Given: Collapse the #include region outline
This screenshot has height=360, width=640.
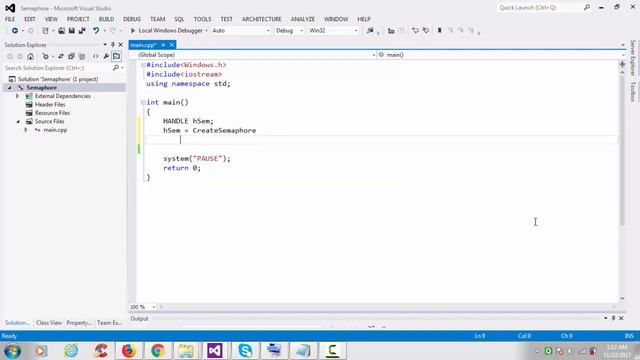Looking at the screenshot, I should [x=143, y=65].
